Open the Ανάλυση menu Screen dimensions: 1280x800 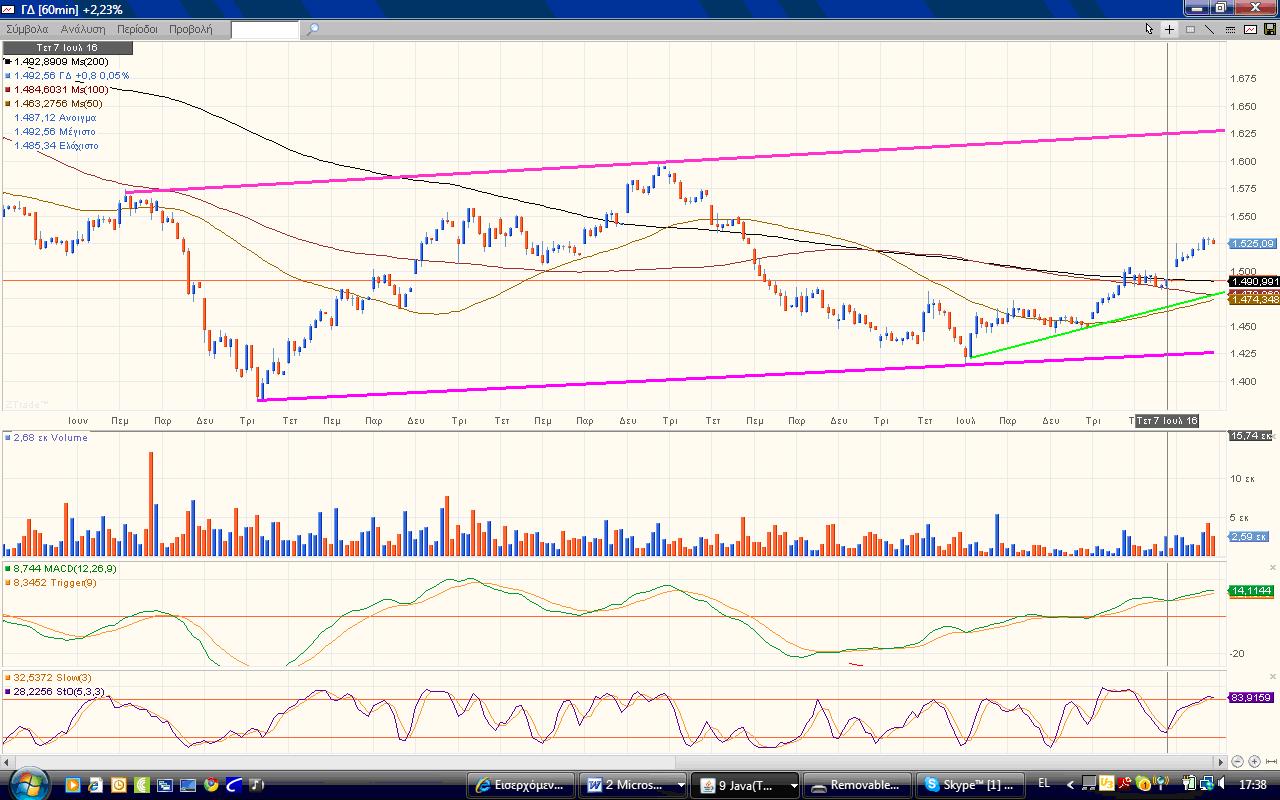point(82,29)
